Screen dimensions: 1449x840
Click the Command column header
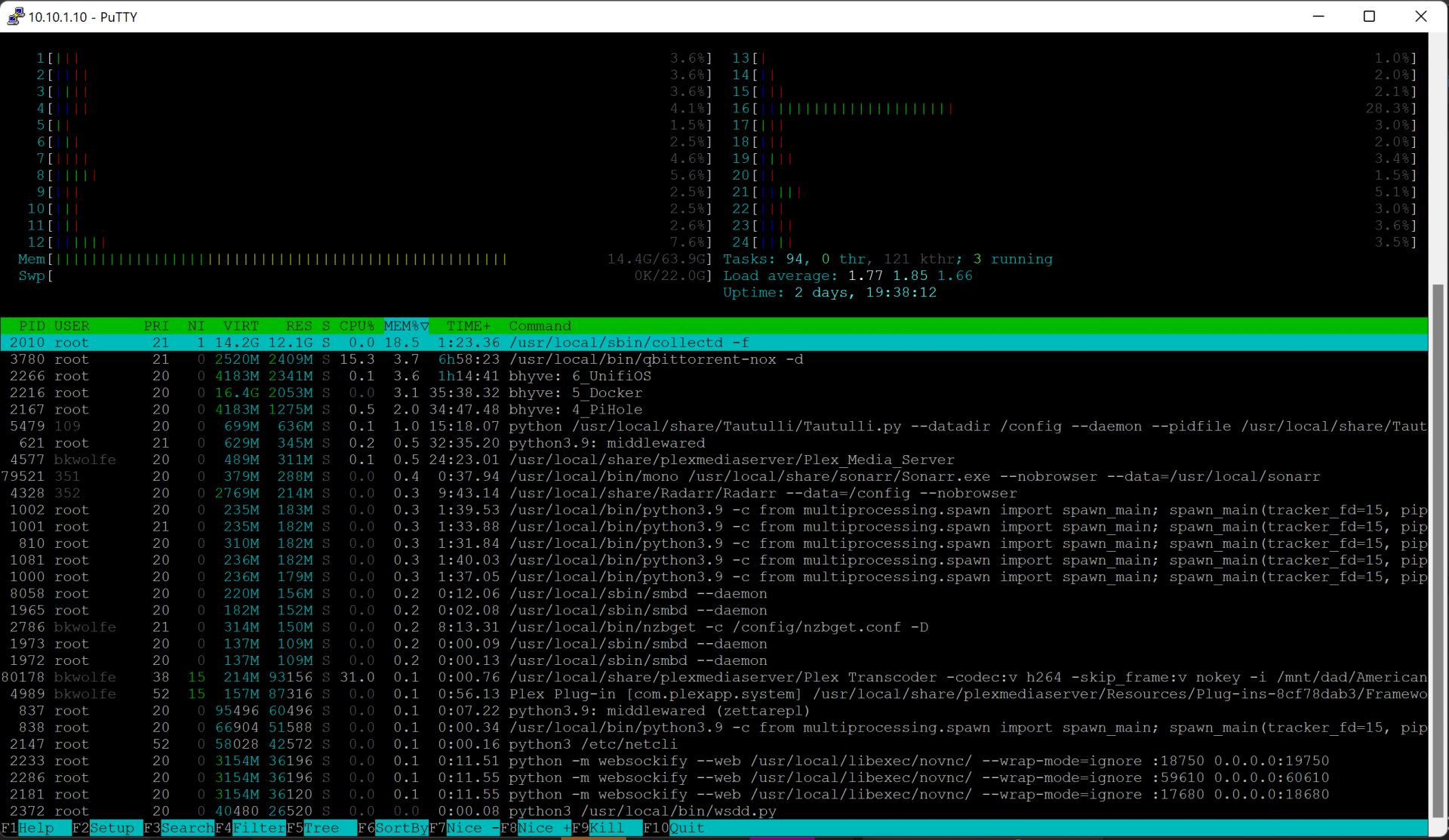540,326
